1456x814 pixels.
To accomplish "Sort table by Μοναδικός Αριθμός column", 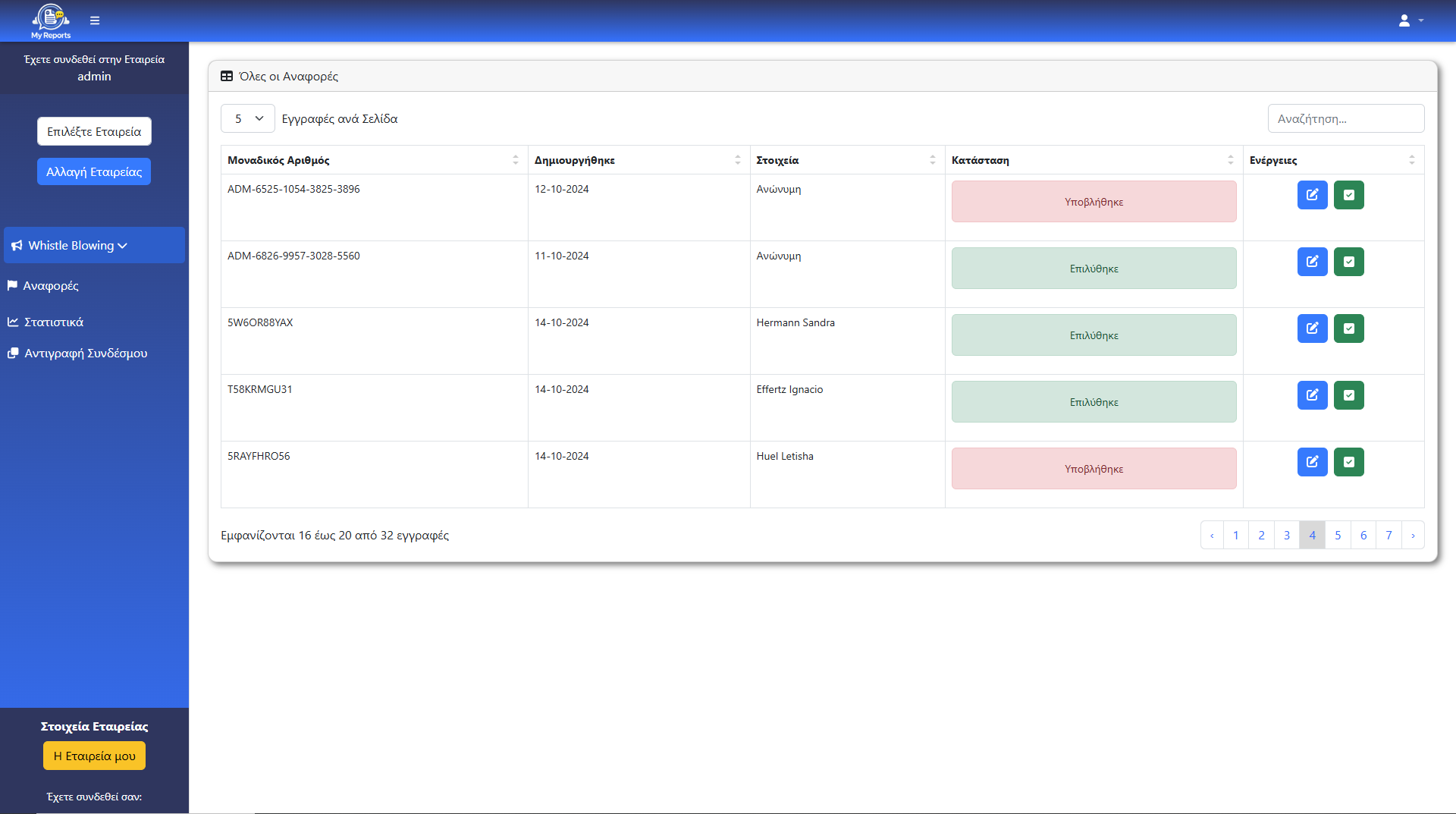I will pos(373,160).
